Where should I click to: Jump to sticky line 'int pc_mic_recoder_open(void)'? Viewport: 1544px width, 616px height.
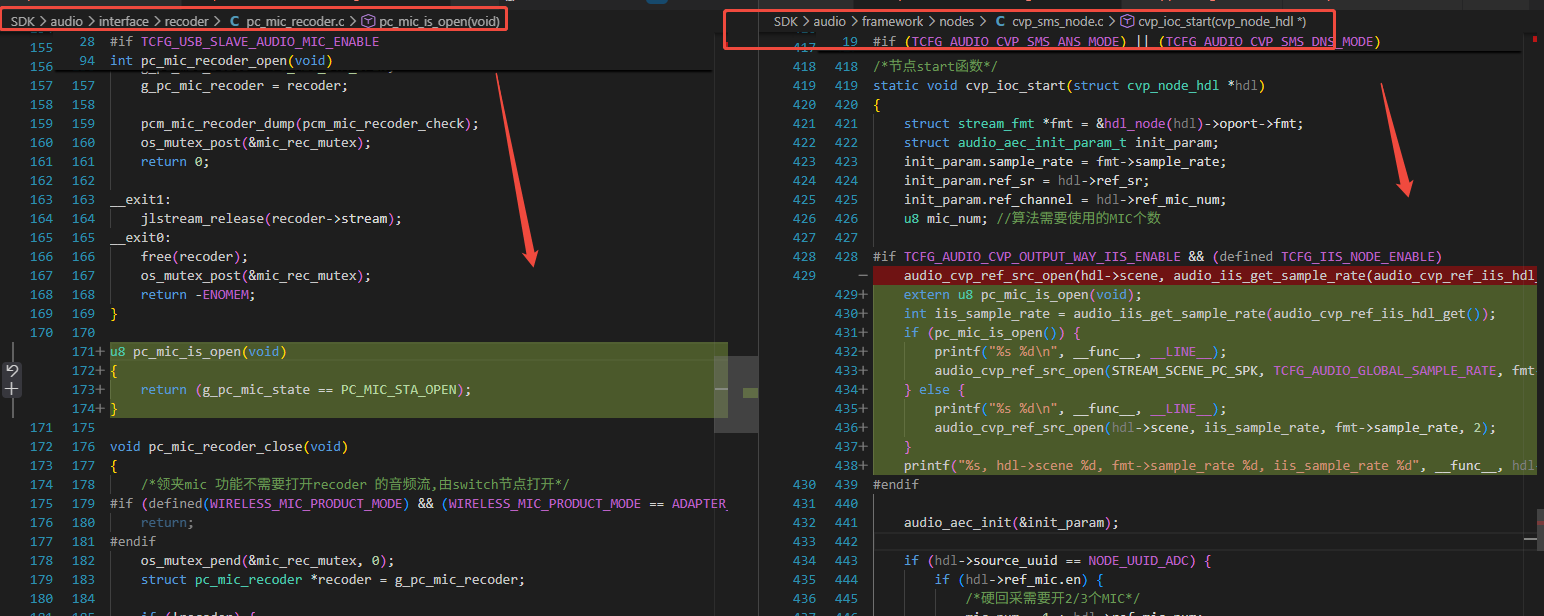(221, 60)
